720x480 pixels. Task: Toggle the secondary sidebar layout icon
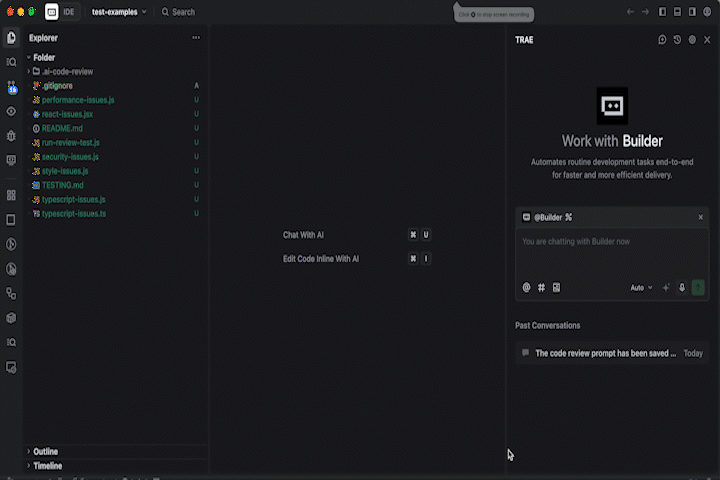pos(692,12)
